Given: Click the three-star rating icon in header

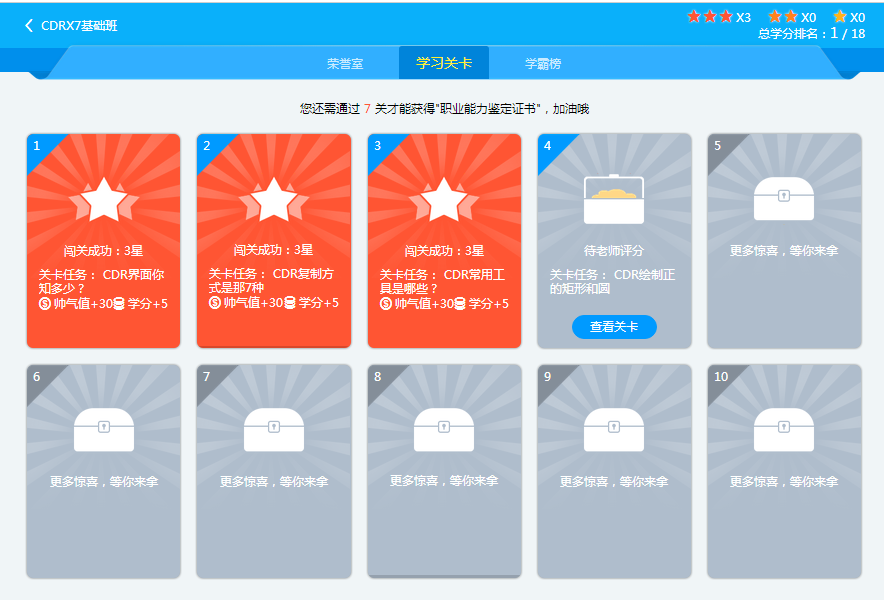Looking at the screenshot, I should (x=710, y=16).
